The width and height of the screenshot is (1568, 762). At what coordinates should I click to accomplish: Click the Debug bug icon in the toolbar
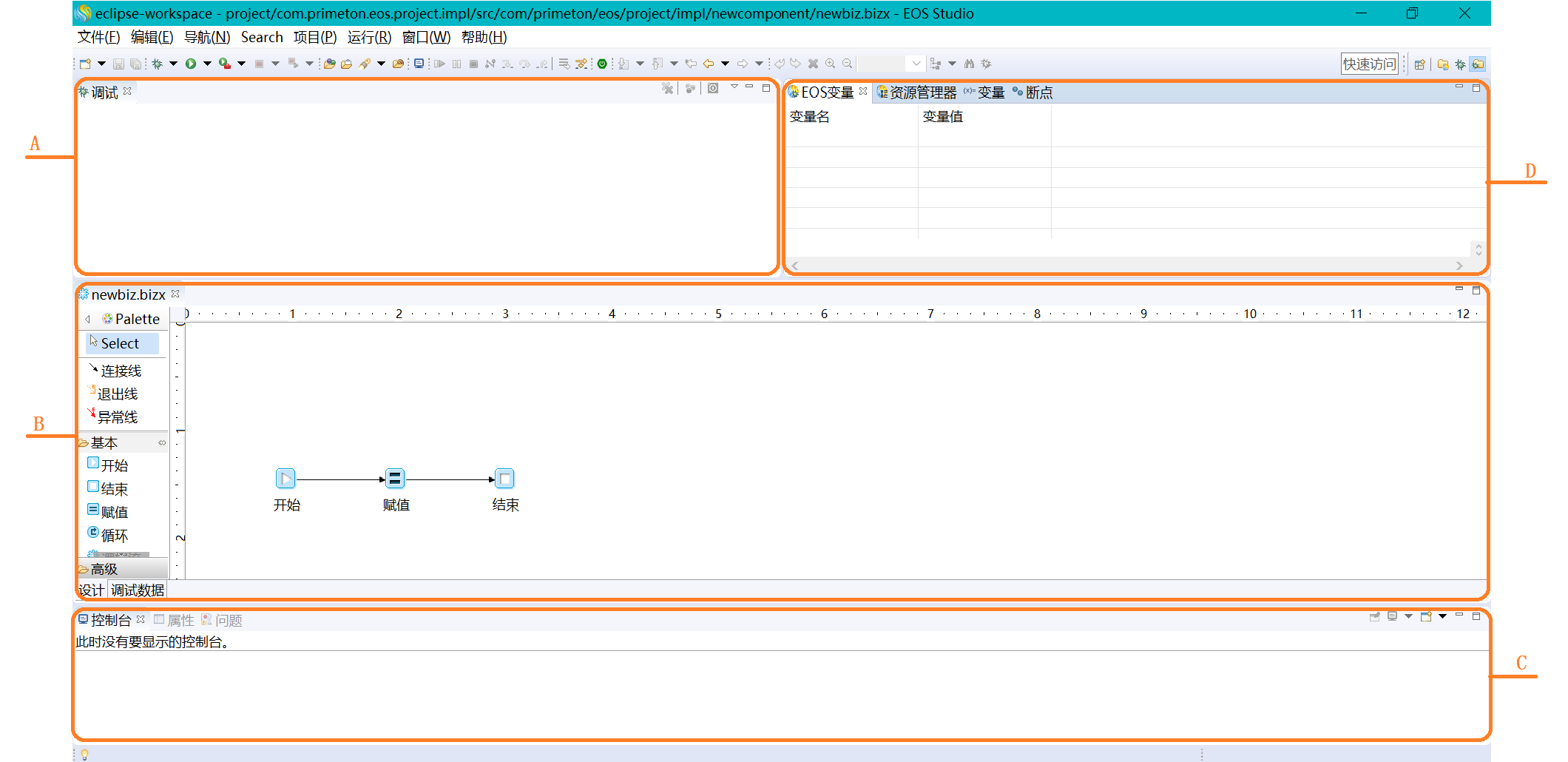point(157,64)
